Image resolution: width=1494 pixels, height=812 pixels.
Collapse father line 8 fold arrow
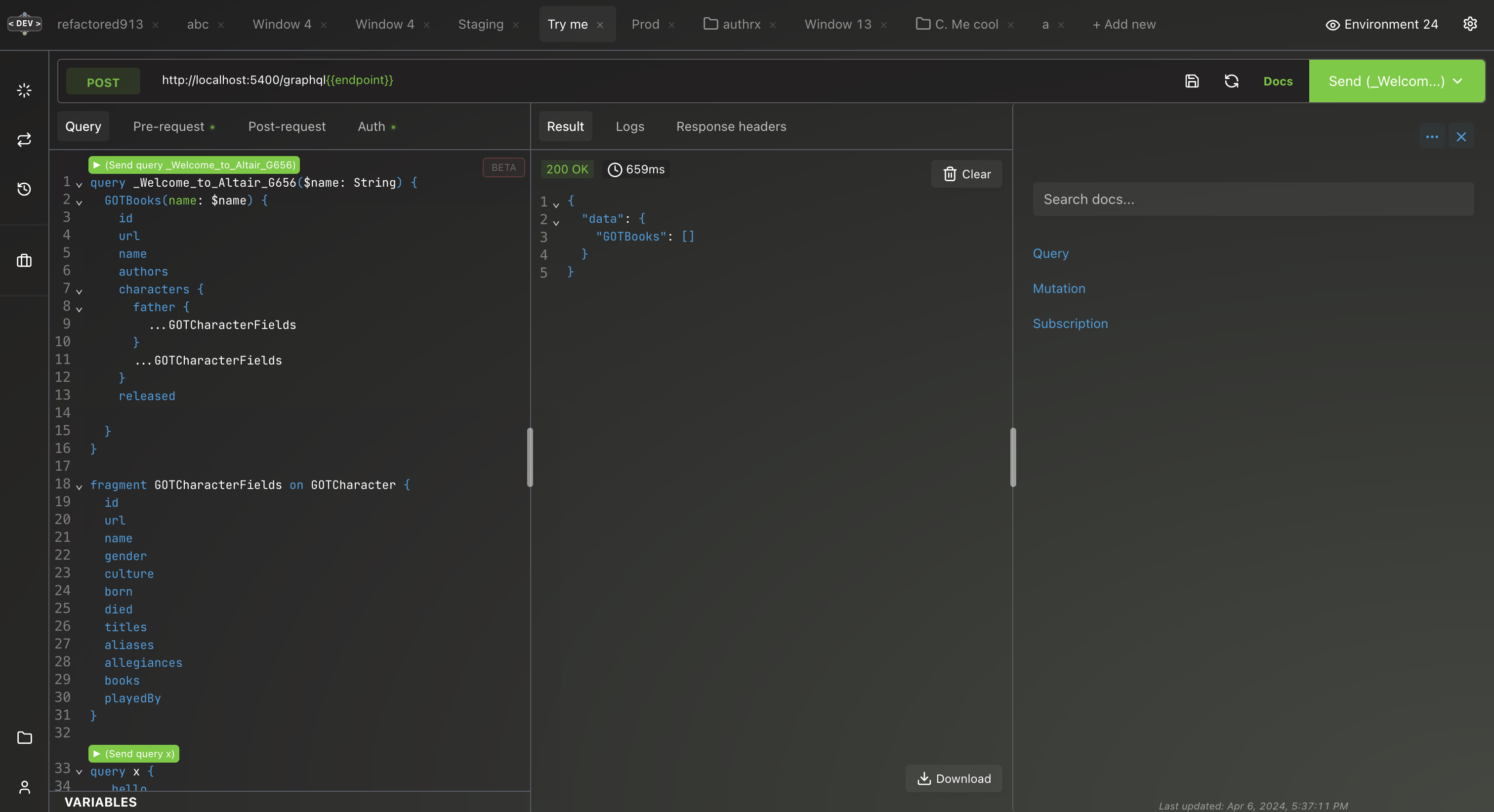pos(80,309)
